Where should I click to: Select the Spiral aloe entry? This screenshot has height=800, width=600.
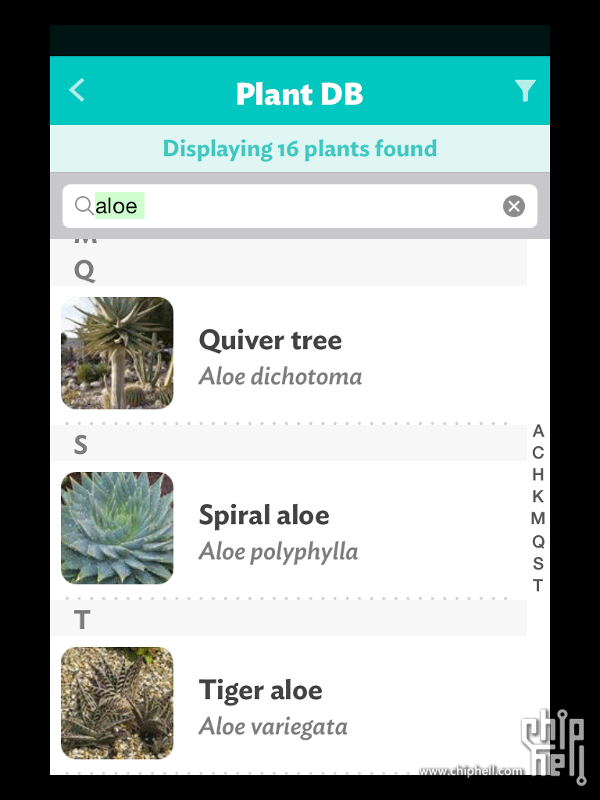[x=288, y=529]
